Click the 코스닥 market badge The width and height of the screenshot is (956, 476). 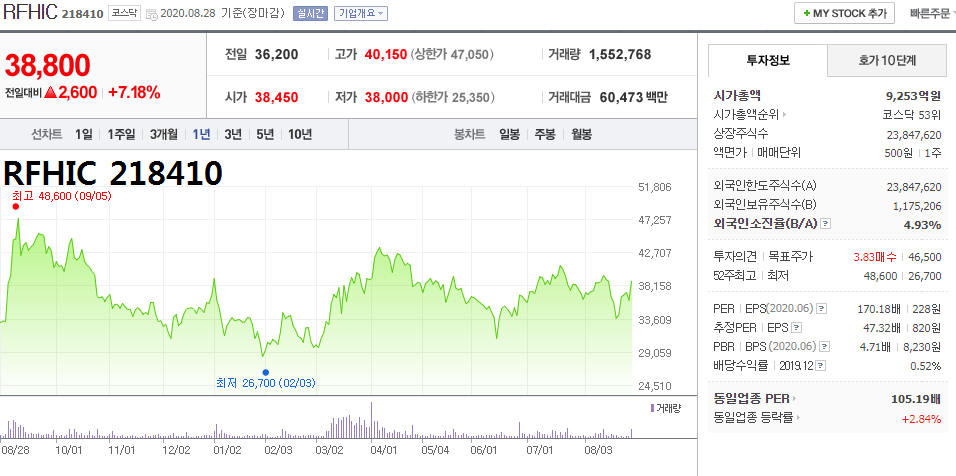click(x=124, y=13)
